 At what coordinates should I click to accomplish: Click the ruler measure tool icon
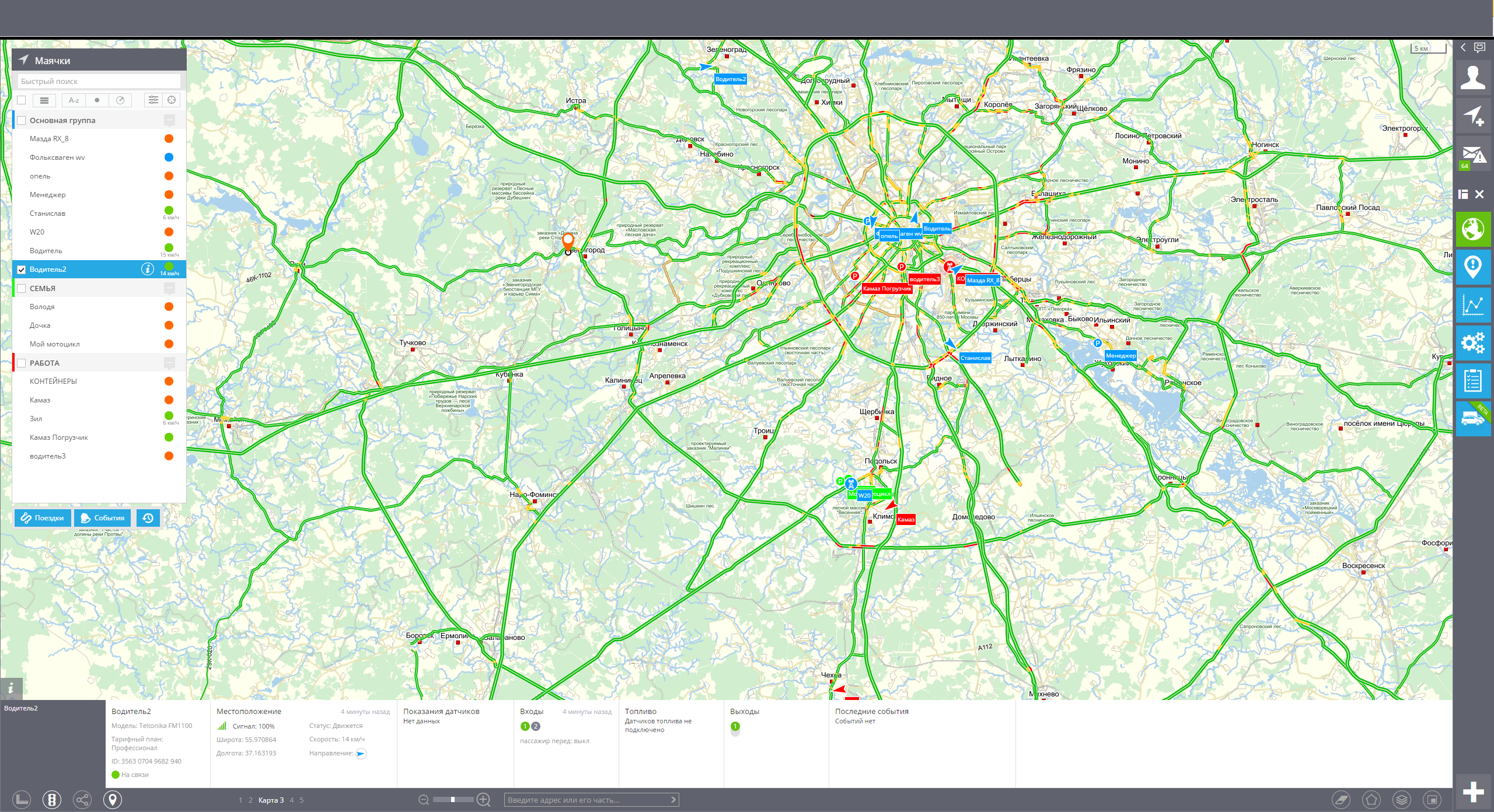22,800
